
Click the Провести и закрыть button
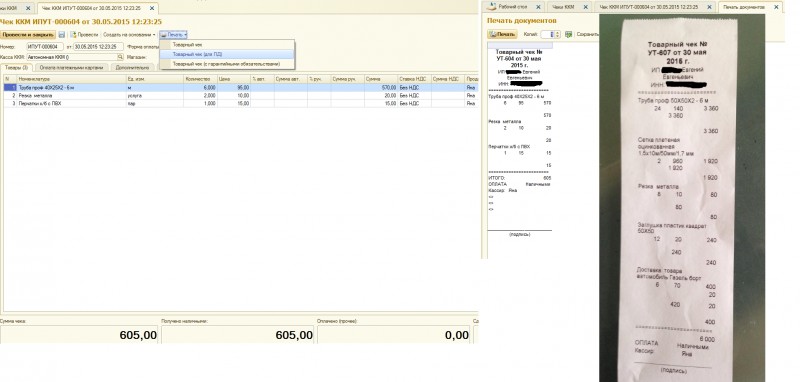[x=28, y=35]
